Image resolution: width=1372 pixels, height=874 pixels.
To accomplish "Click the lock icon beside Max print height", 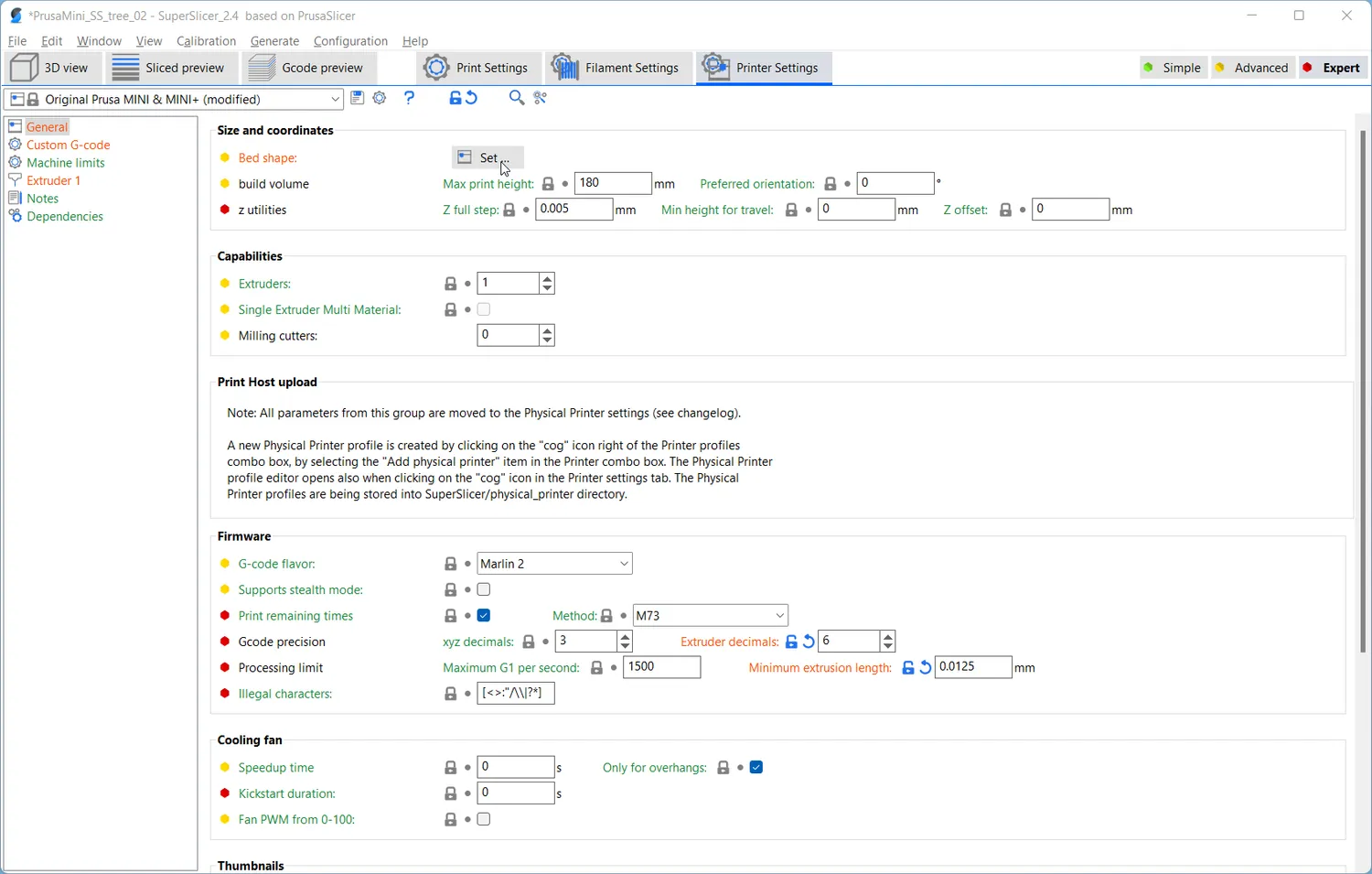I will [549, 184].
